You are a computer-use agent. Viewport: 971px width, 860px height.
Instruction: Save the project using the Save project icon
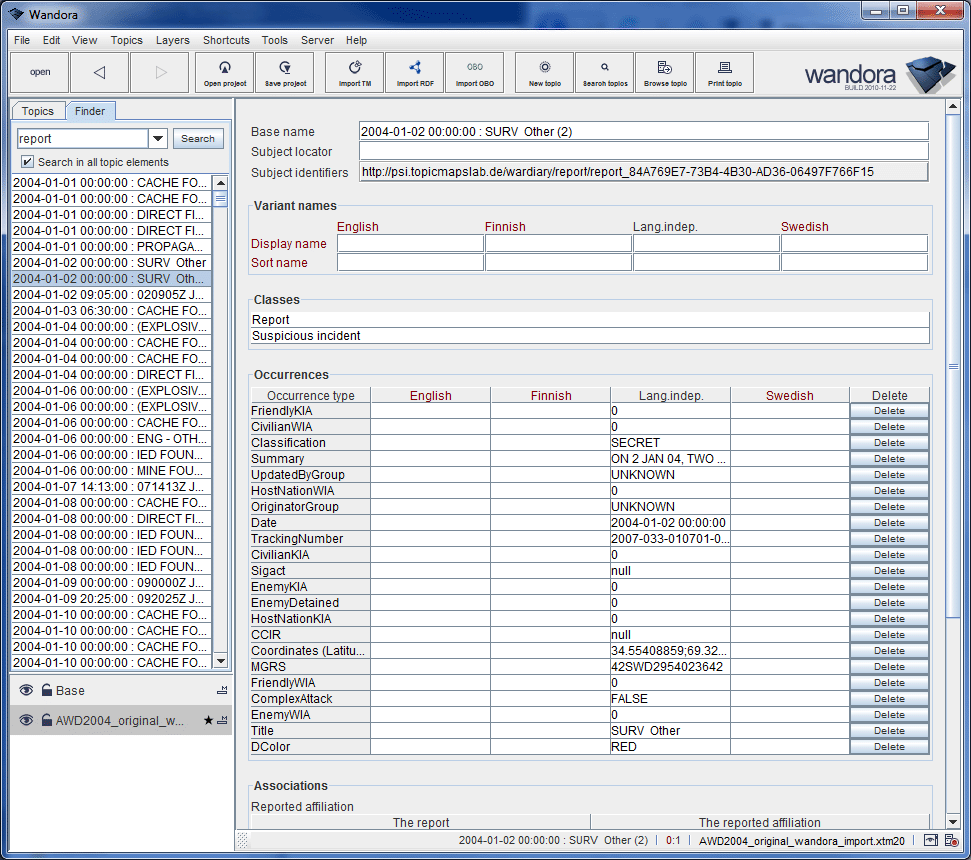click(284, 72)
